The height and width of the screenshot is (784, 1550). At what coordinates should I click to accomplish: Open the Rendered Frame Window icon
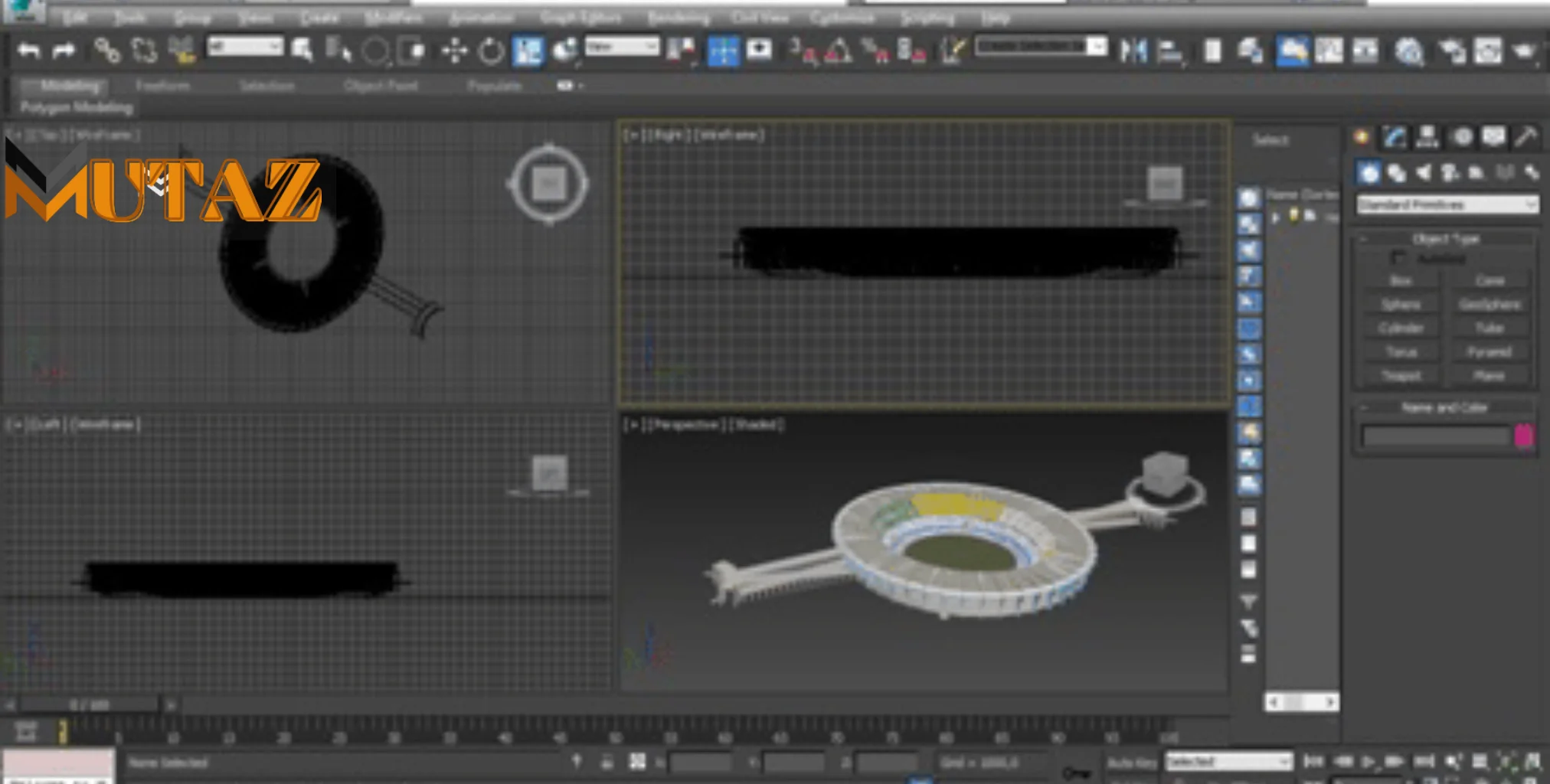point(1488,51)
